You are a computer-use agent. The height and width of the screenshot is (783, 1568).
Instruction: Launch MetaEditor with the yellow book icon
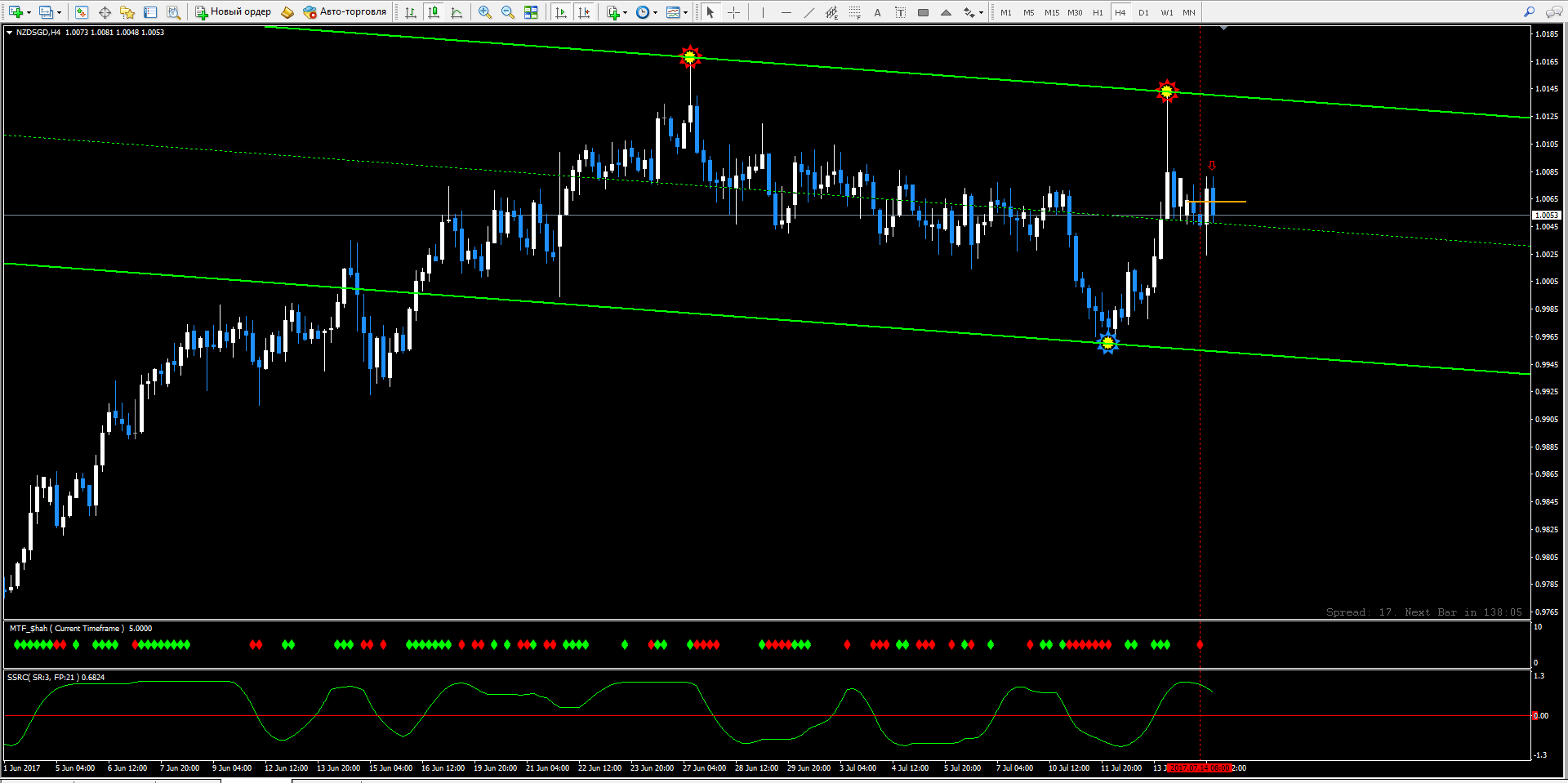(x=287, y=12)
